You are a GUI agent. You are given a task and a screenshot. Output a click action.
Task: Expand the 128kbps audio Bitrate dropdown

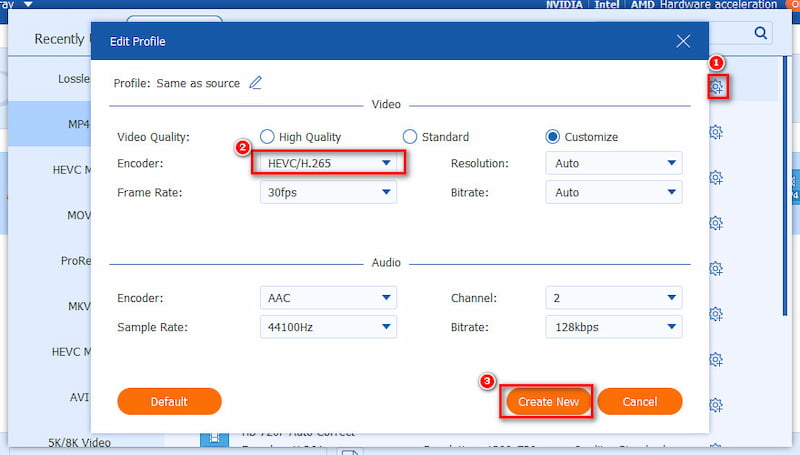(x=614, y=327)
